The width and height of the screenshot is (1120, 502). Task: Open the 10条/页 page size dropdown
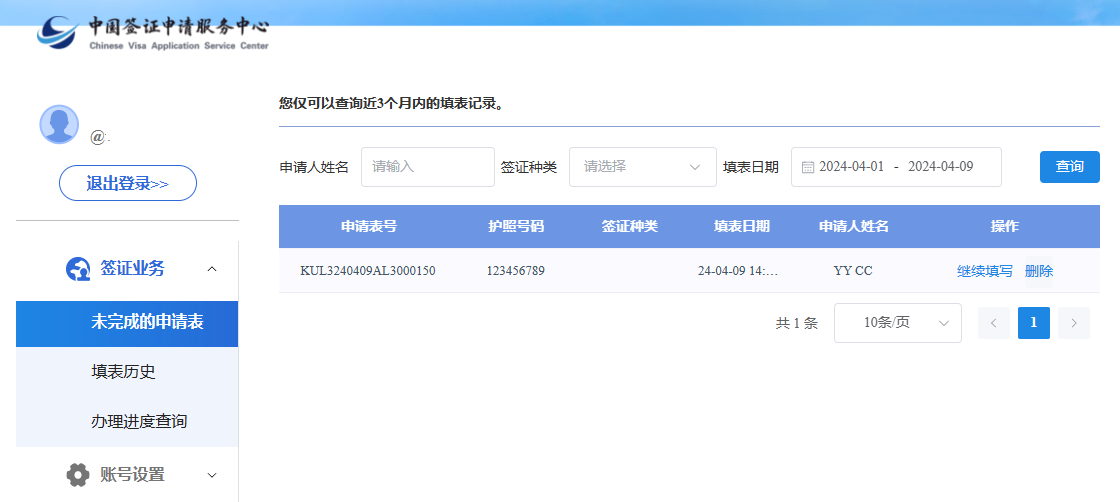pos(897,323)
